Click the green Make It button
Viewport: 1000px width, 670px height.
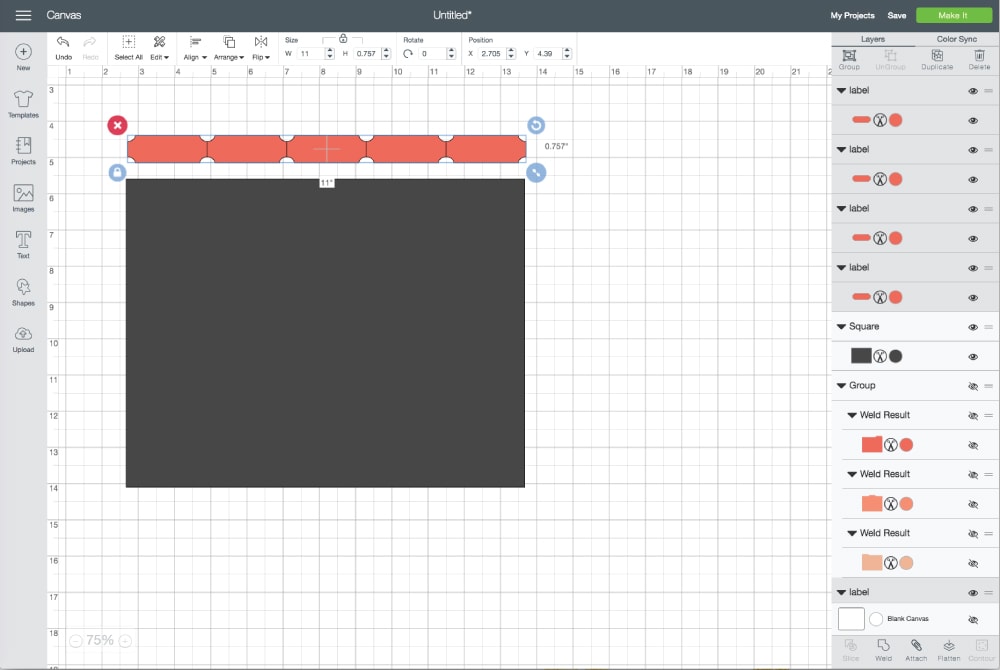951,15
